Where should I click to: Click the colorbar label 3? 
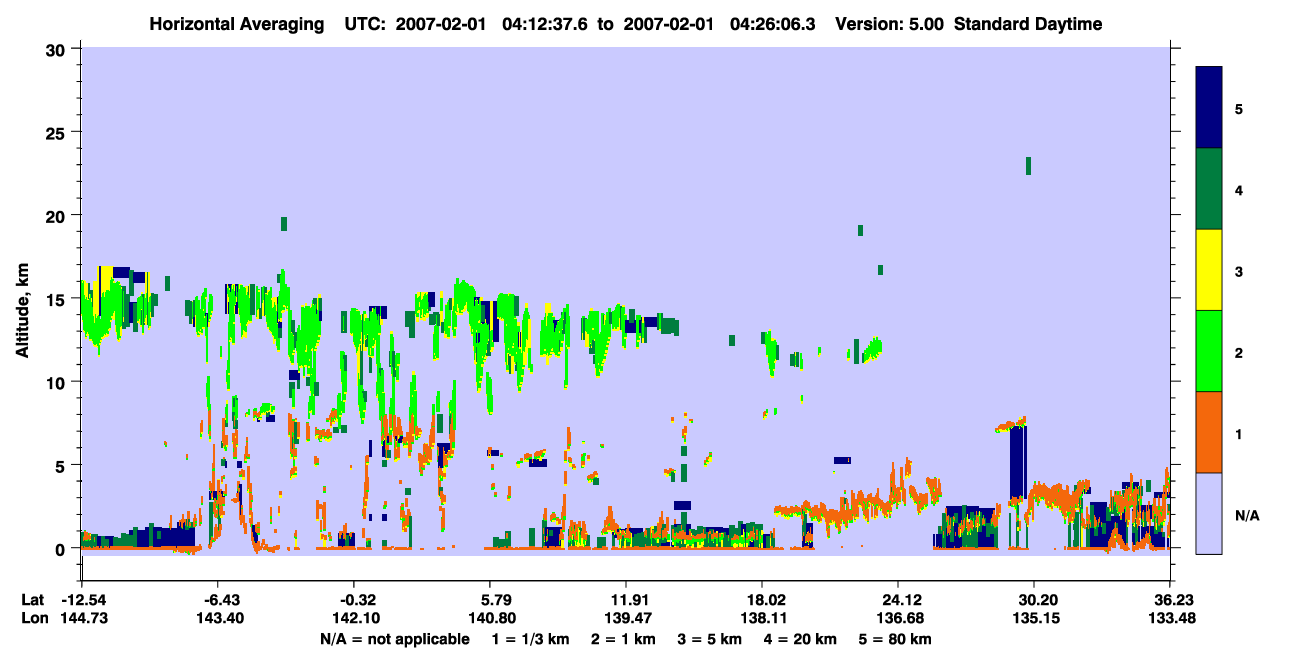click(1239, 270)
